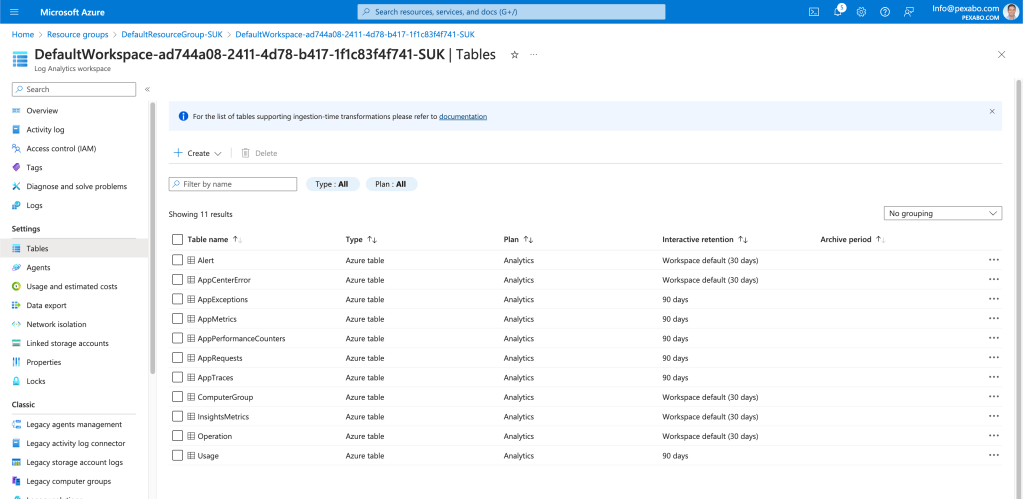Close the Tables blade with X
This screenshot has height=499, width=1023.
click(x=1001, y=55)
